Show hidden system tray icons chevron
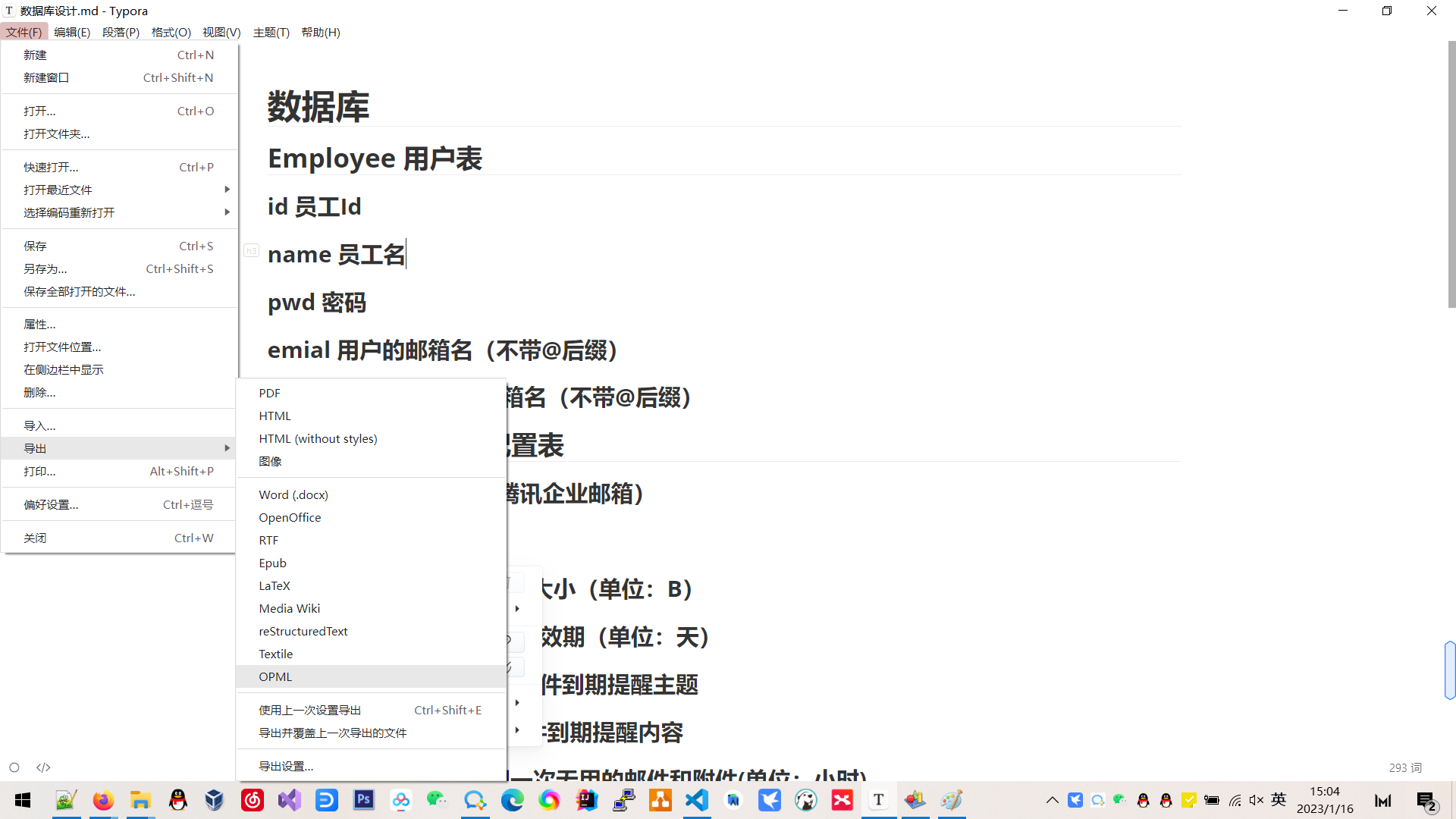1456x819 pixels. pos(1052,800)
